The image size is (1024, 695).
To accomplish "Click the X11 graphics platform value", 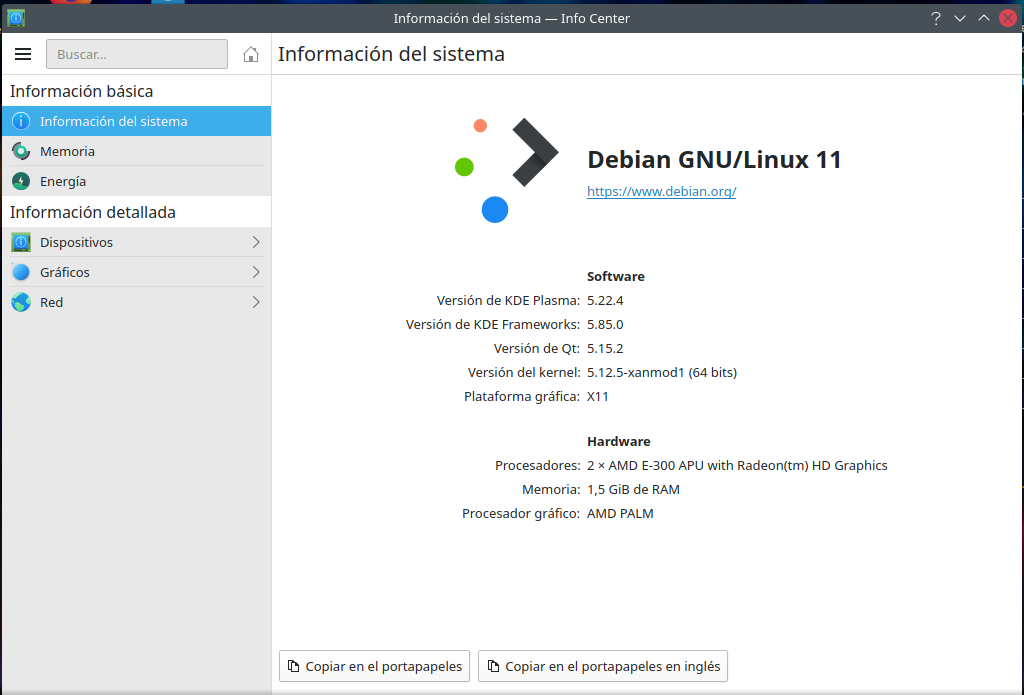I will pos(598,396).
